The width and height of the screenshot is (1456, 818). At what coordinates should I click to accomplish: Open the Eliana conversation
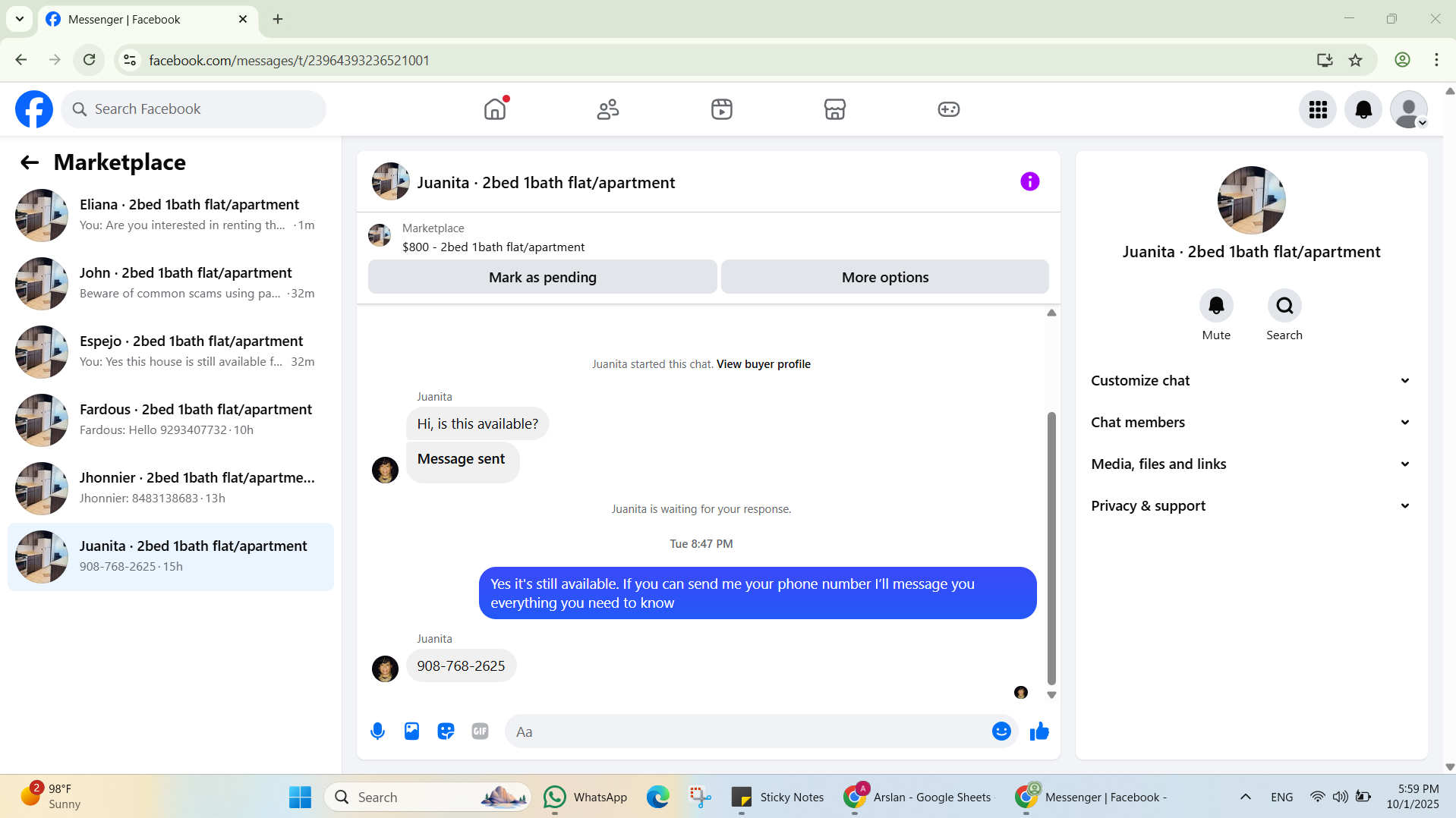(x=171, y=216)
